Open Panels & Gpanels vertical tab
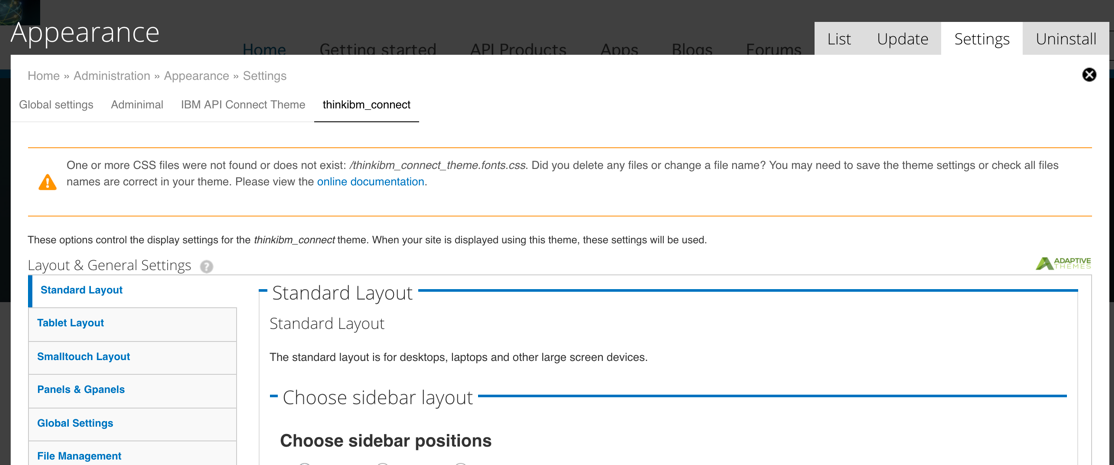Screen dimensions: 1114x465 pos(133,390)
